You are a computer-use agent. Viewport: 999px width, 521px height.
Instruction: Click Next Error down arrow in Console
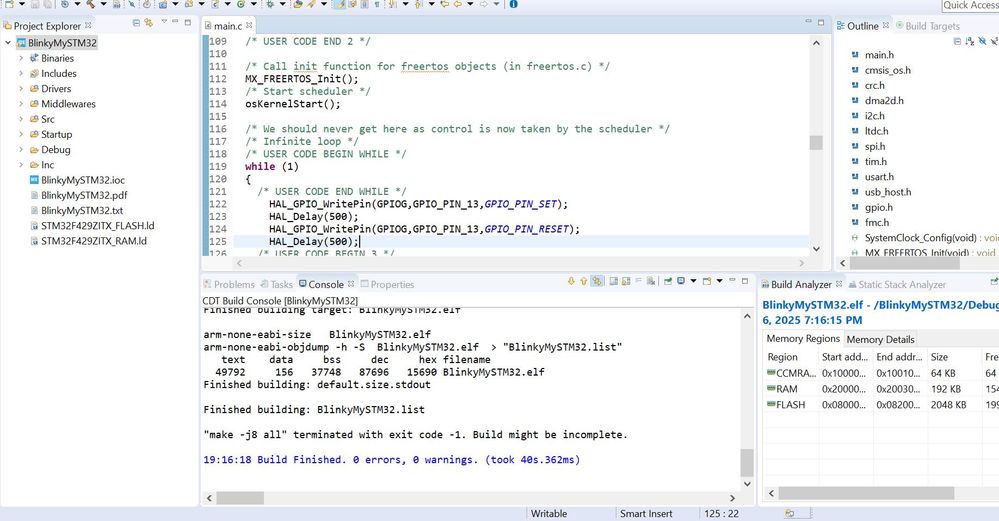pyautogui.click(x=571, y=281)
